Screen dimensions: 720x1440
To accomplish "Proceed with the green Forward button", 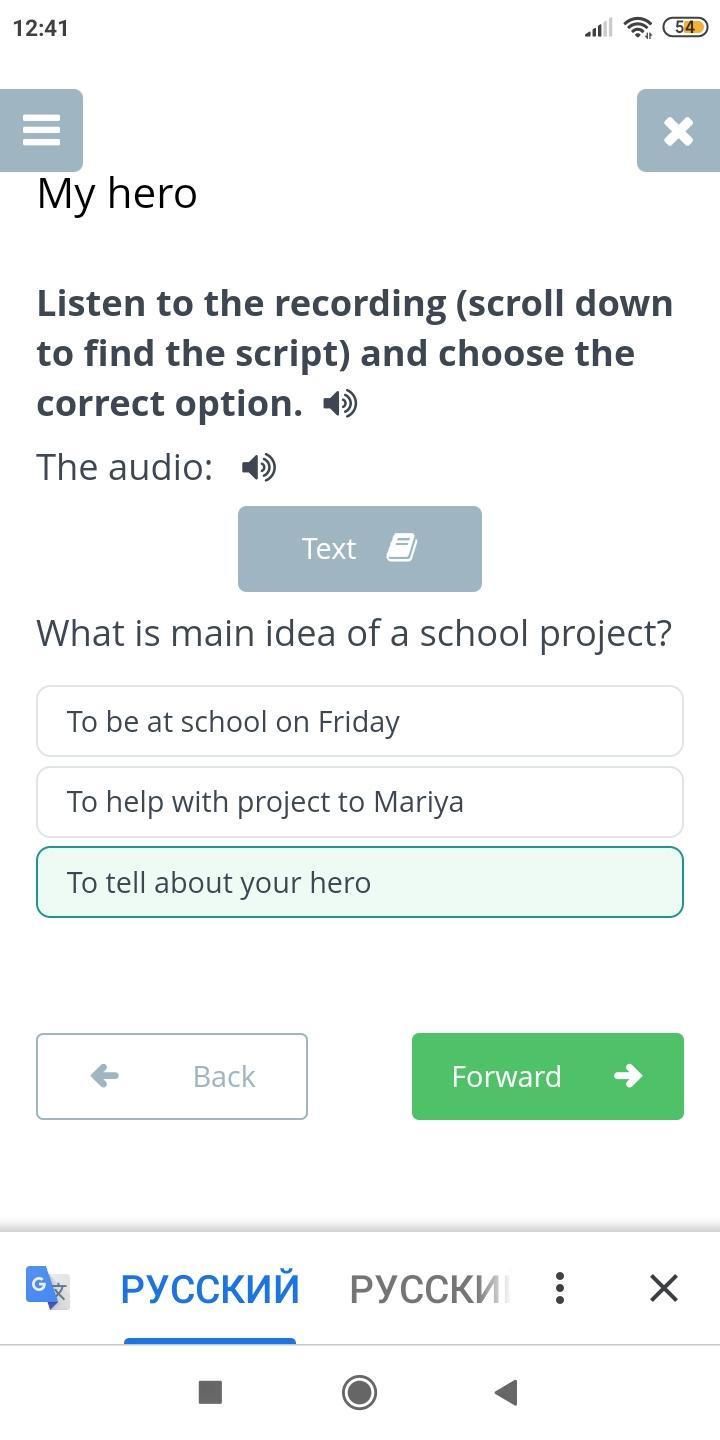I will [x=547, y=1076].
